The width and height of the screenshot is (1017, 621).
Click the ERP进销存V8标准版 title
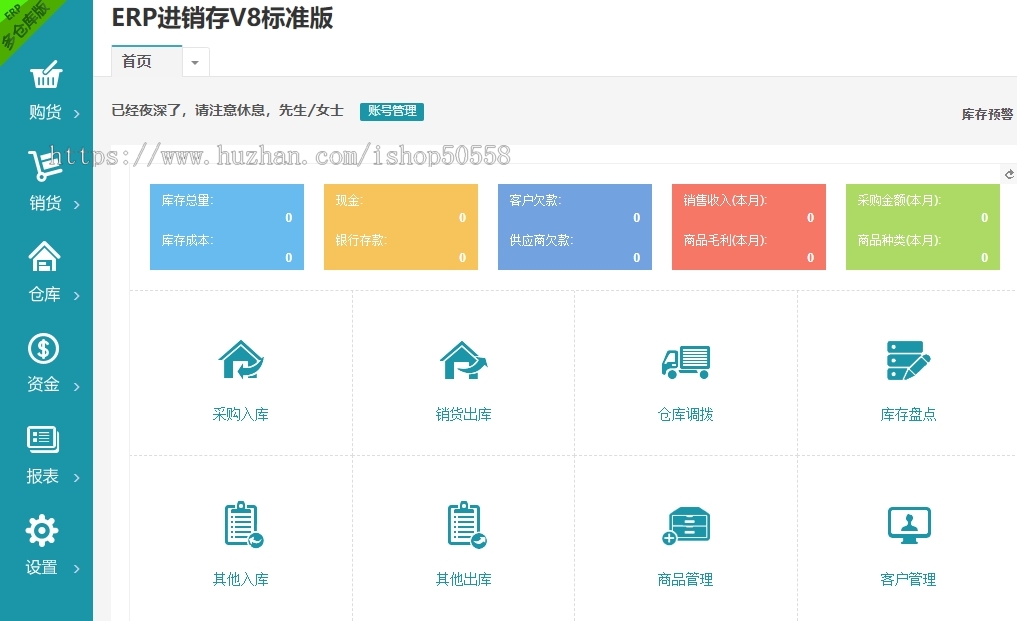[x=222, y=18]
